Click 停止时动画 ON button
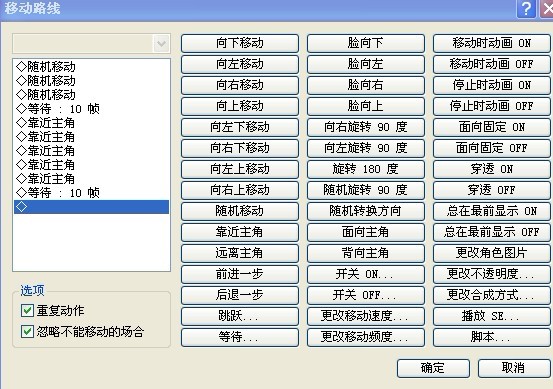 tap(492, 85)
